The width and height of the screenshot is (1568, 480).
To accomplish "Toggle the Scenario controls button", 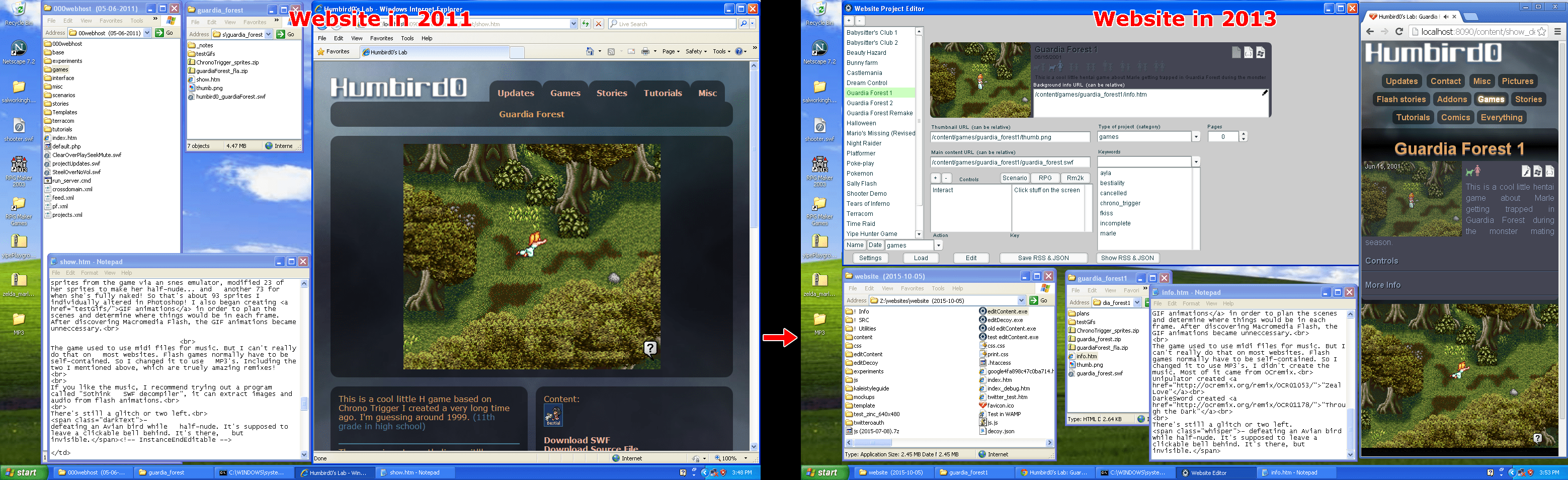I will click(1015, 178).
